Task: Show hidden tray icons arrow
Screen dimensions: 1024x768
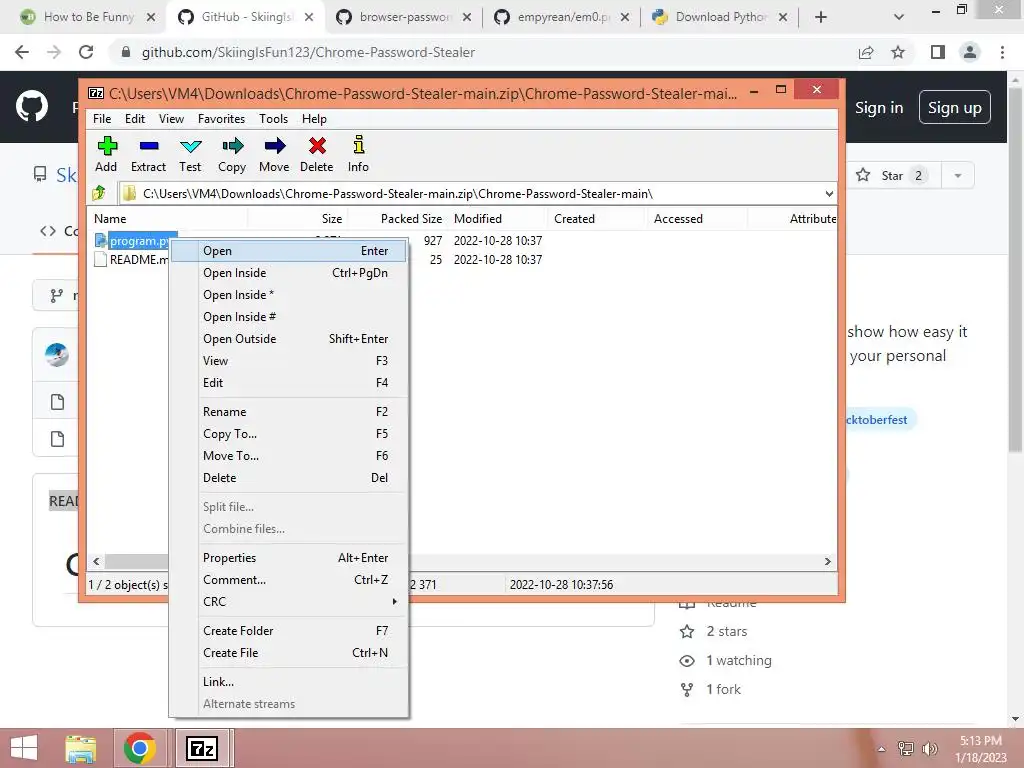Action: point(882,749)
